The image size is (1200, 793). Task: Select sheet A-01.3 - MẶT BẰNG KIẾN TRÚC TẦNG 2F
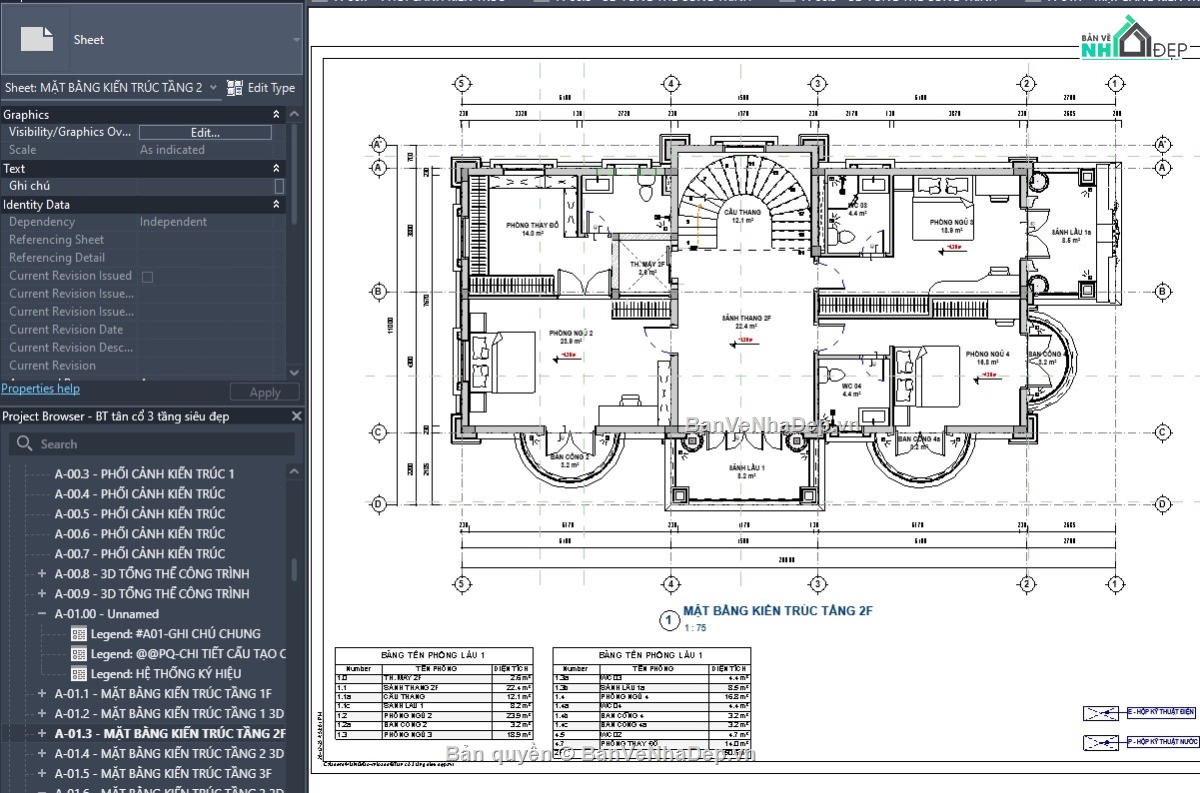click(170, 733)
